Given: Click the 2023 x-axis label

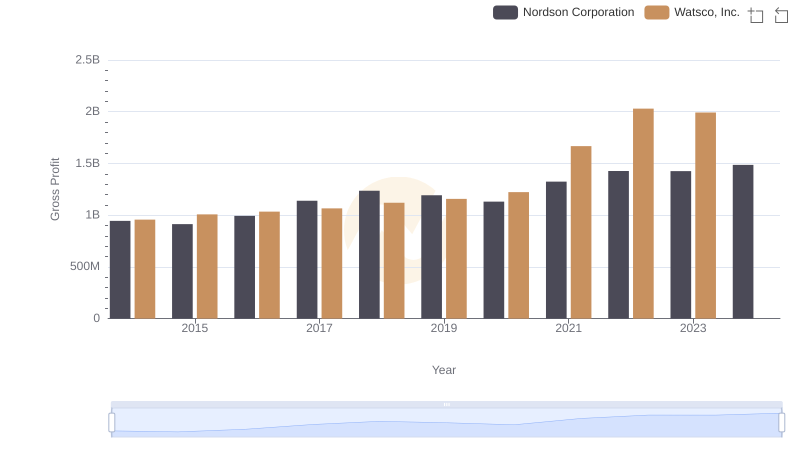Looking at the screenshot, I should 693,328.
